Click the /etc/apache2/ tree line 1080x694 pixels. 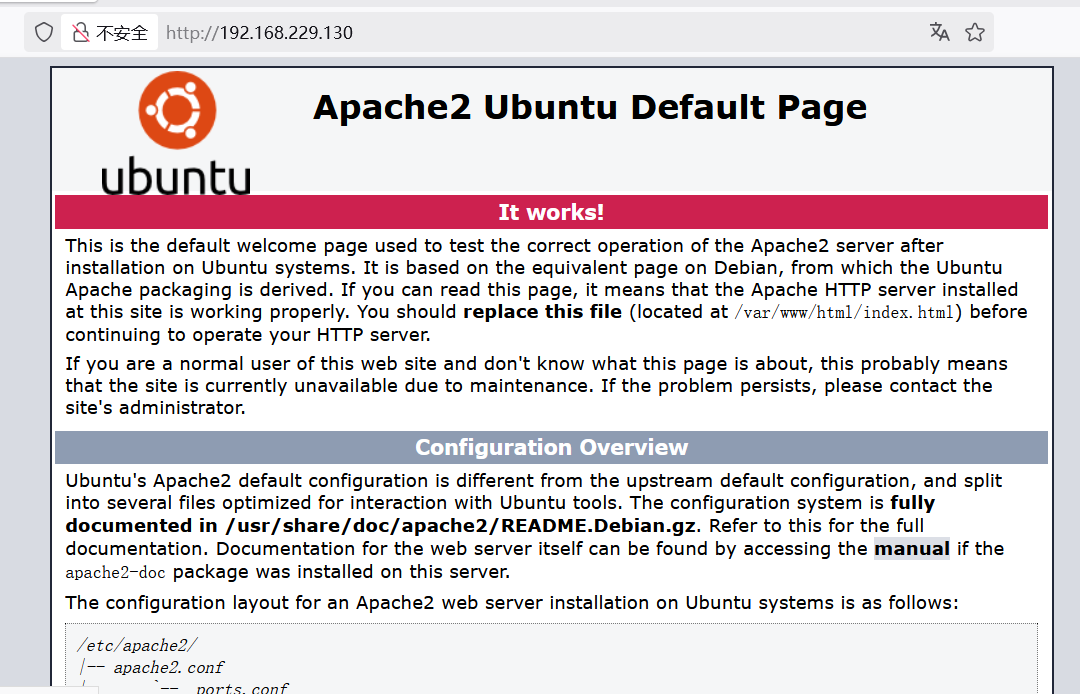[137, 645]
